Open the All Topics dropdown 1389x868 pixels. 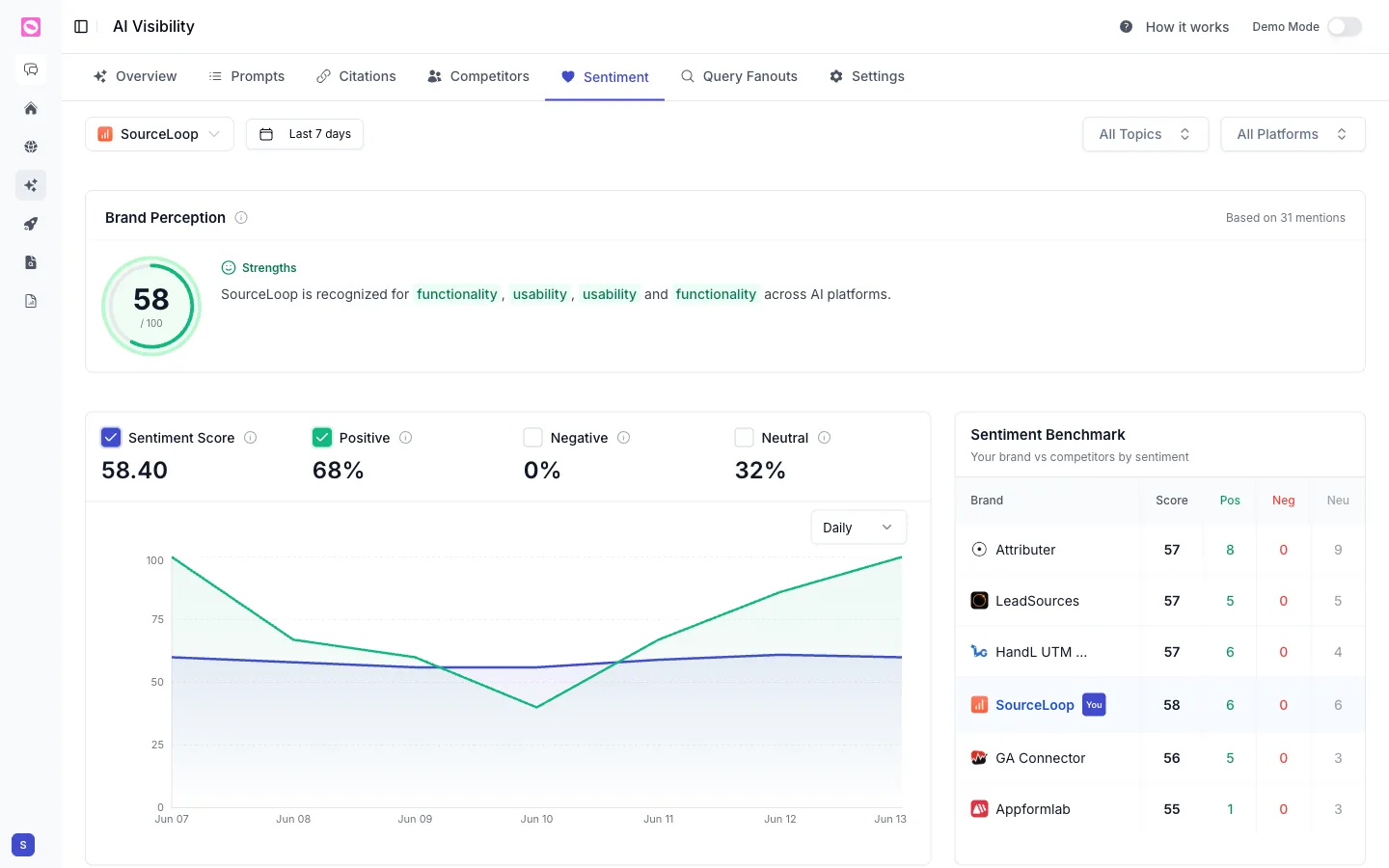click(1145, 134)
